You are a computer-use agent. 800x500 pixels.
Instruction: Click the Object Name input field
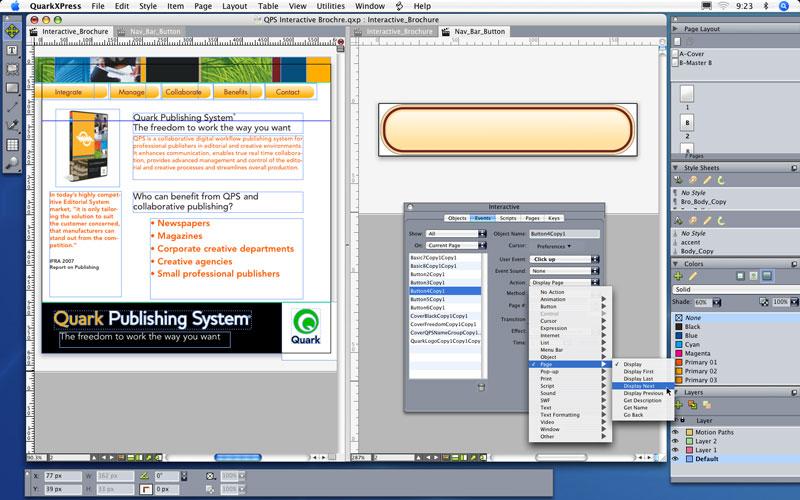point(564,234)
